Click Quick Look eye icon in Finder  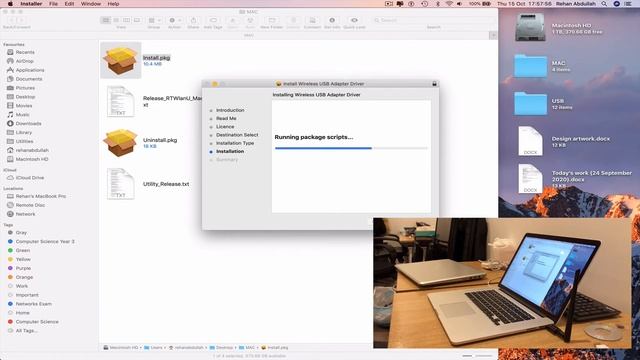(354, 20)
